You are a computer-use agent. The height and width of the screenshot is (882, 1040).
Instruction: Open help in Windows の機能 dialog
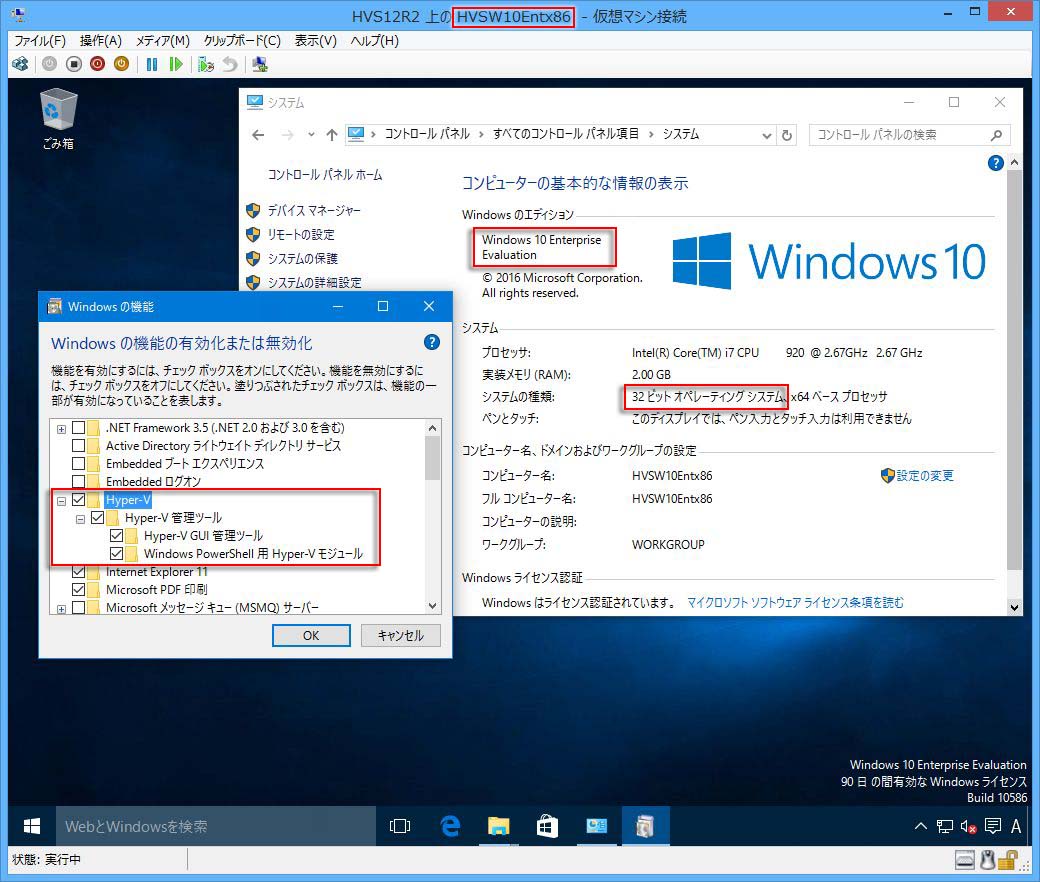431,342
